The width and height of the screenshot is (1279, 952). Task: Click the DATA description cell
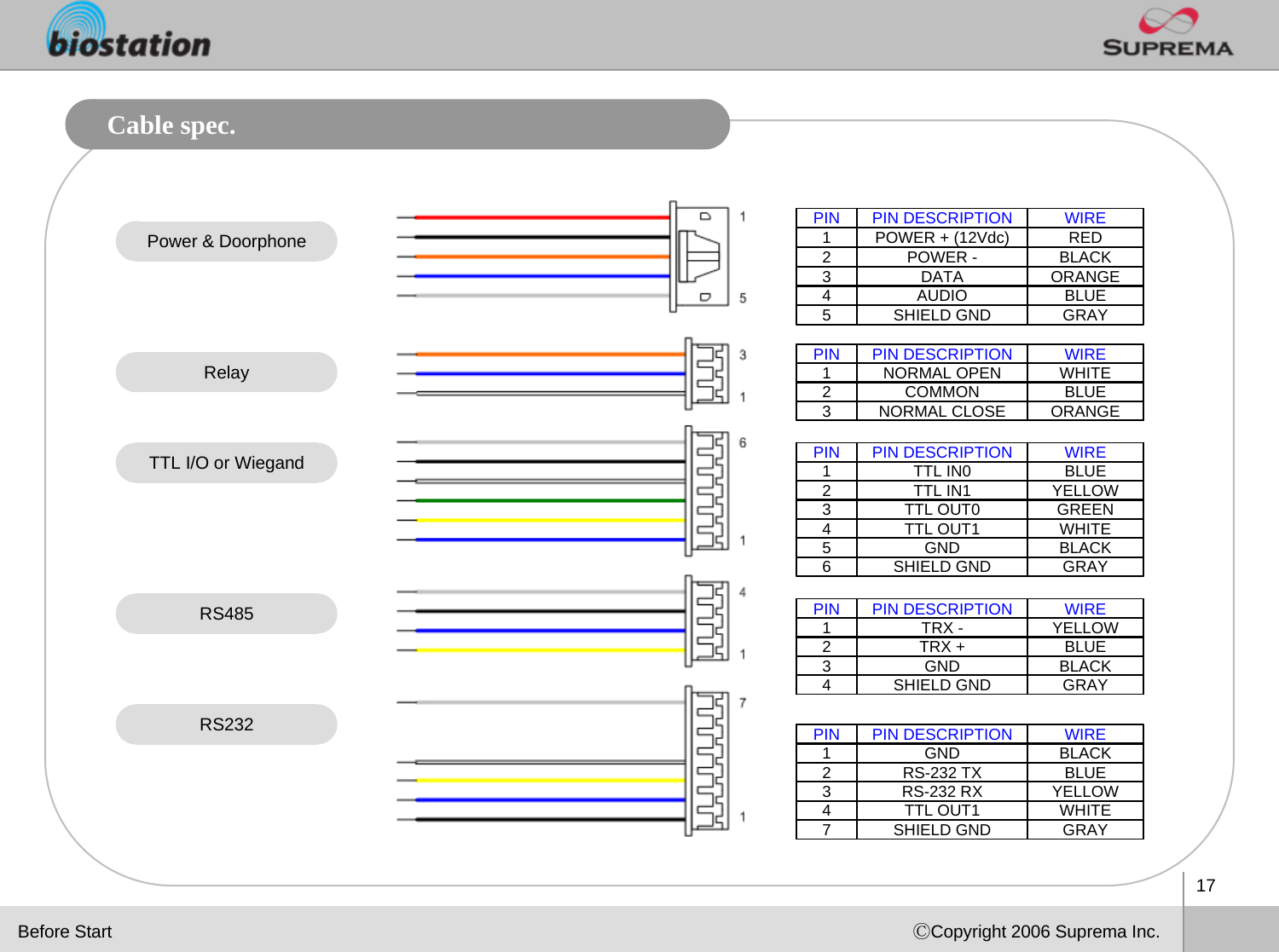click(x=942, y=277)
